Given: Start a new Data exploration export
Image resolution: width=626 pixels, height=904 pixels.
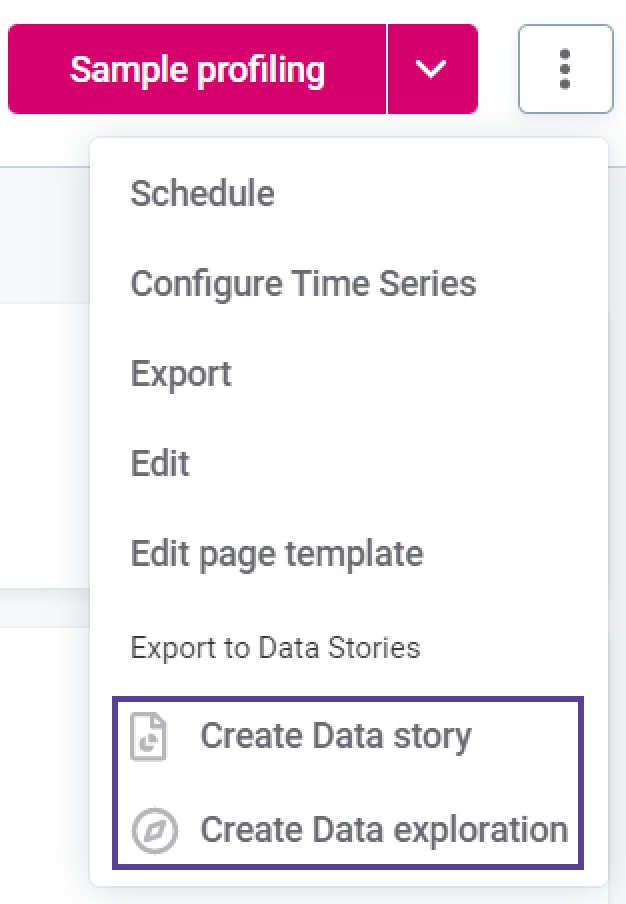Looking at the screenshot, I should pyautogui.click(x=383, y=830).
